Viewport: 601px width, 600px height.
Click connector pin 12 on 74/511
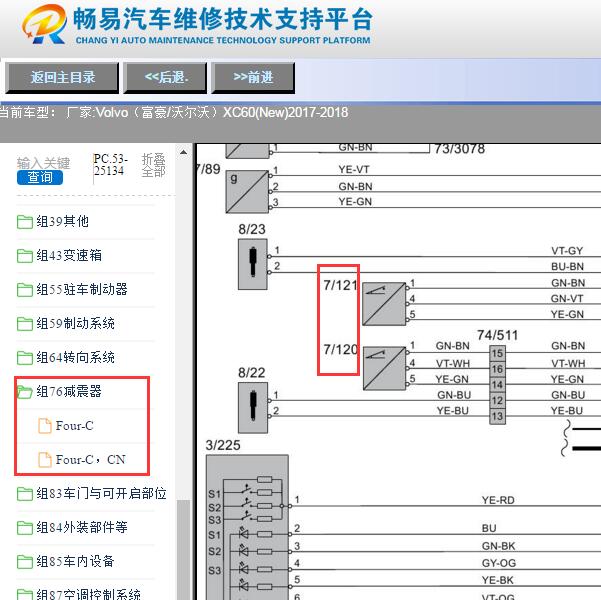coord(498,401)
